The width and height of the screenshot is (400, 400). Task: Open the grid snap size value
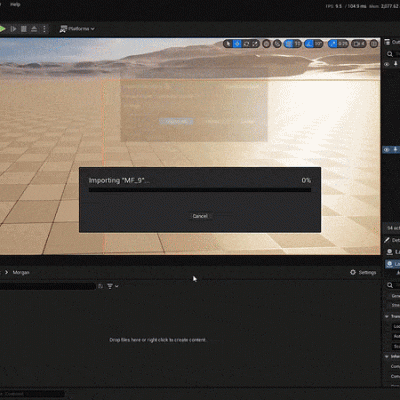click(x=297, y=44)
